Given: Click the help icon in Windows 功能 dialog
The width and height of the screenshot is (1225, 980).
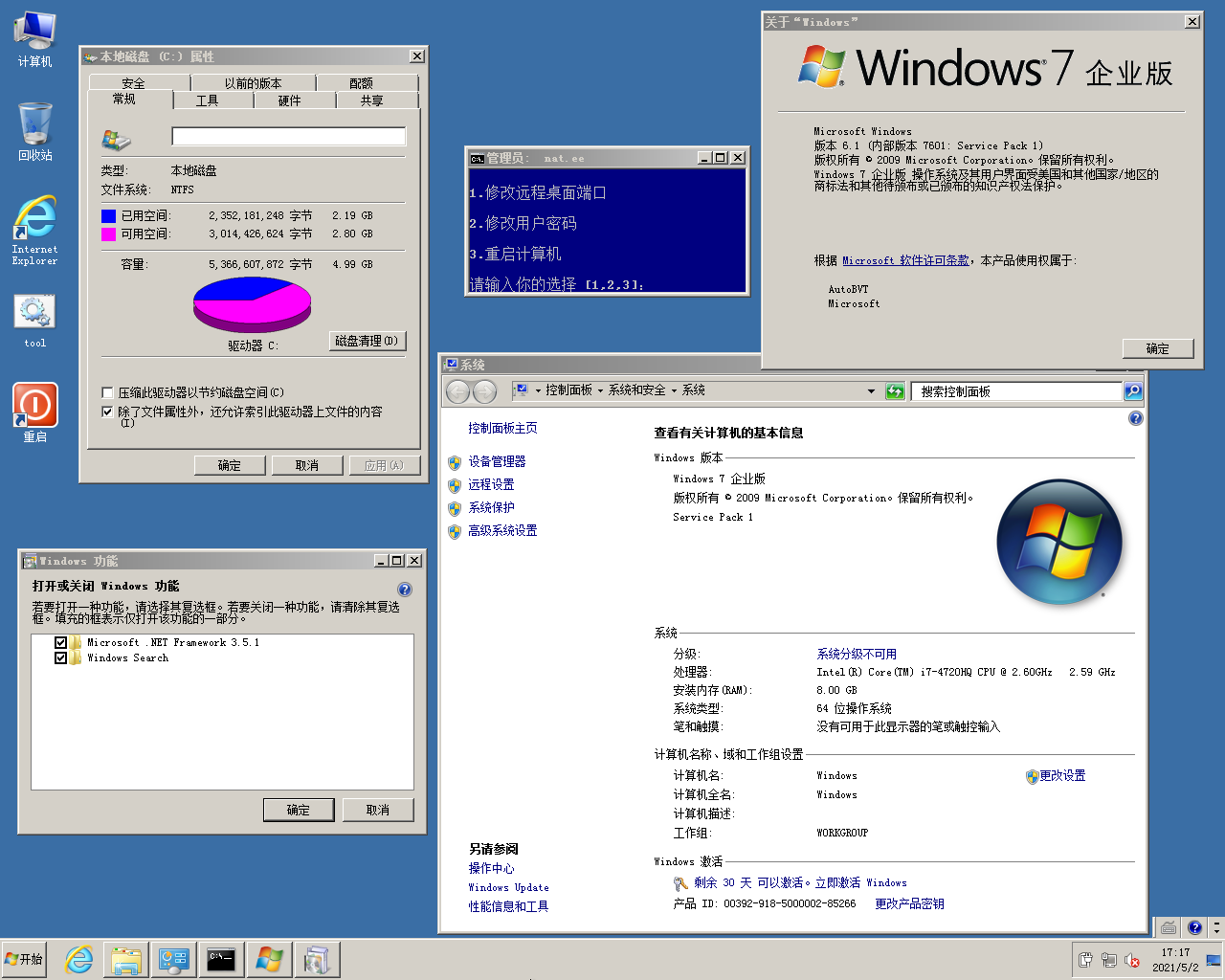Looking at the screenshot, I should pos(405,590).
